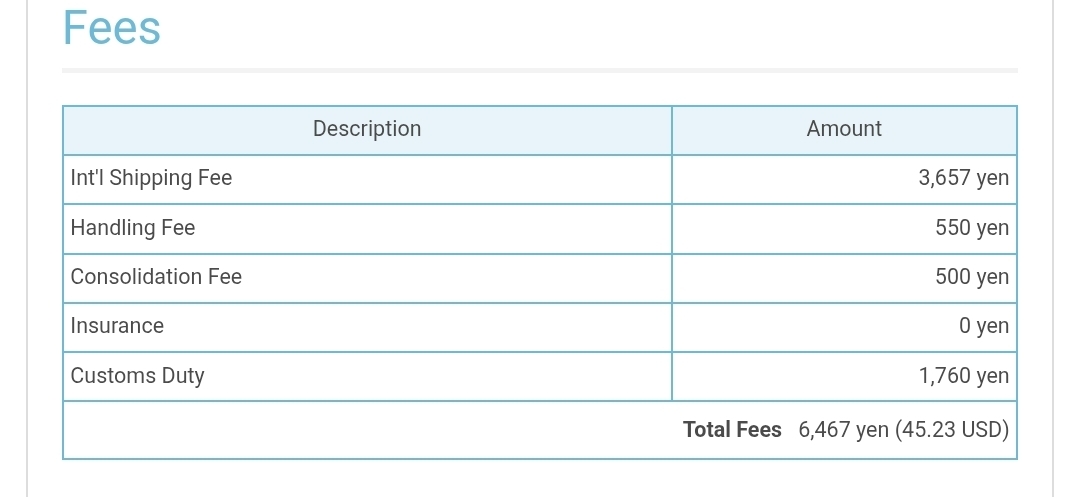Click the 1,760 yen customs amount
This screenshot has height=497, width=1080.
[964, 376]
